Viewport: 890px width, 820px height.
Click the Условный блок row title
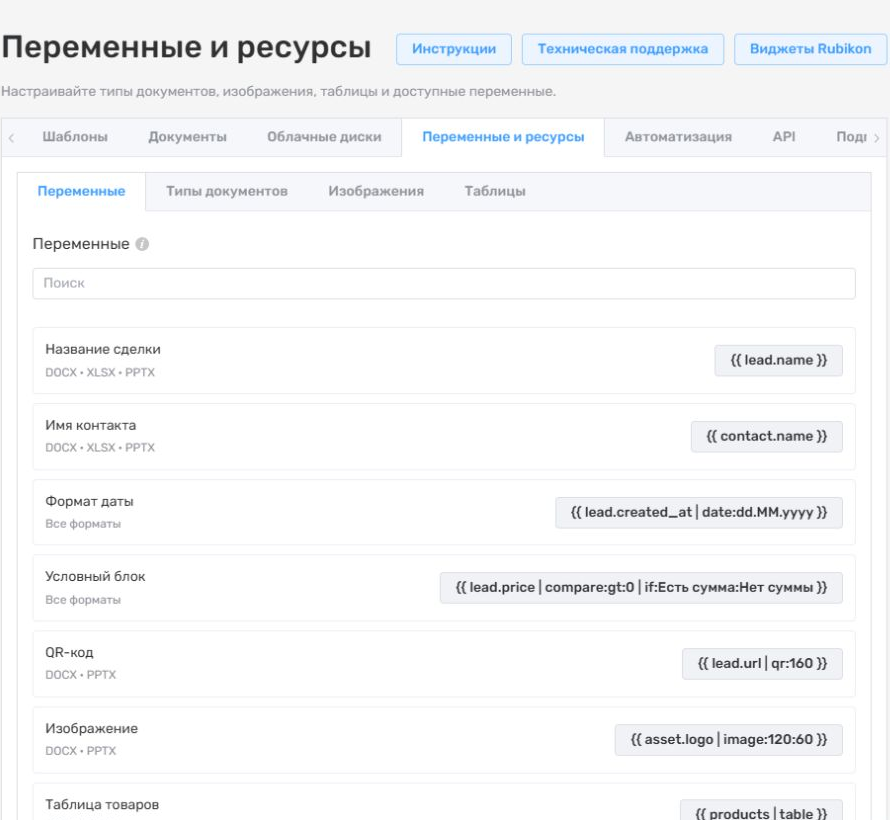coord(95,577)
